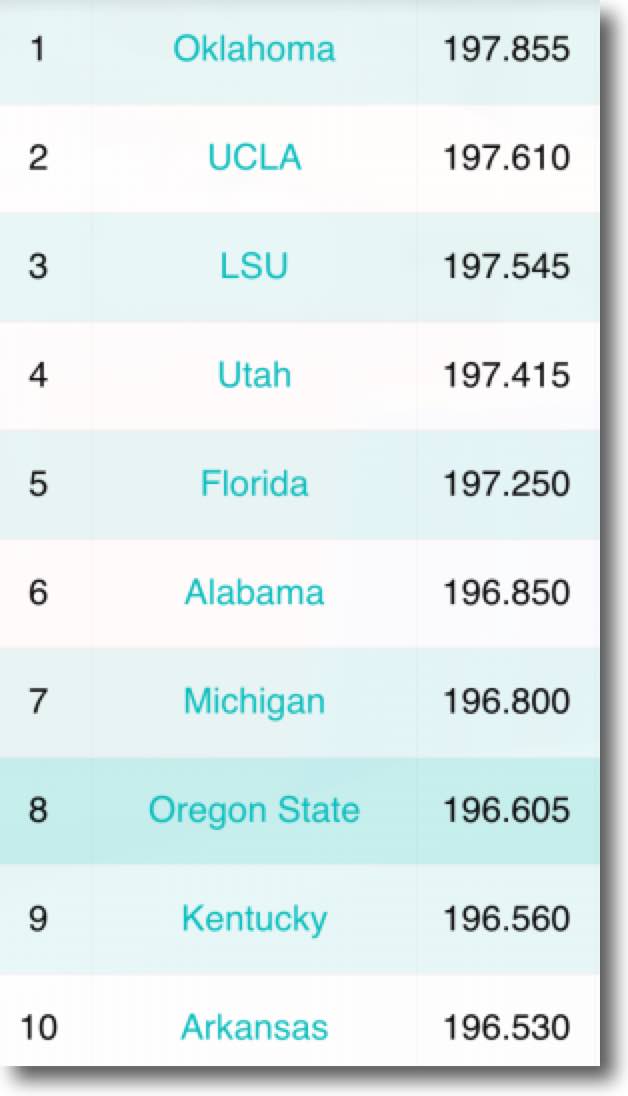Click Michigan's 196.800 score
628x1096 pixels.
coord(506,701)
